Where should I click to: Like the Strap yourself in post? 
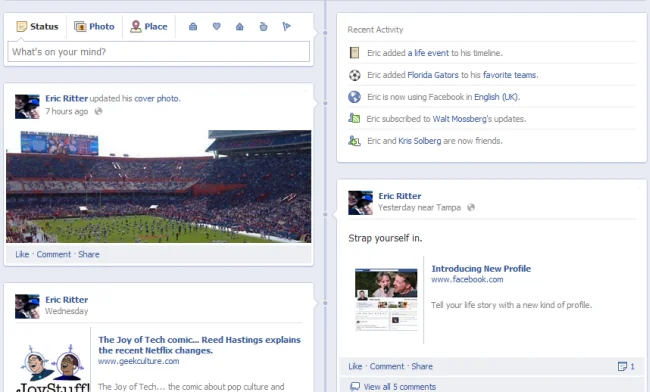[355, 366]
